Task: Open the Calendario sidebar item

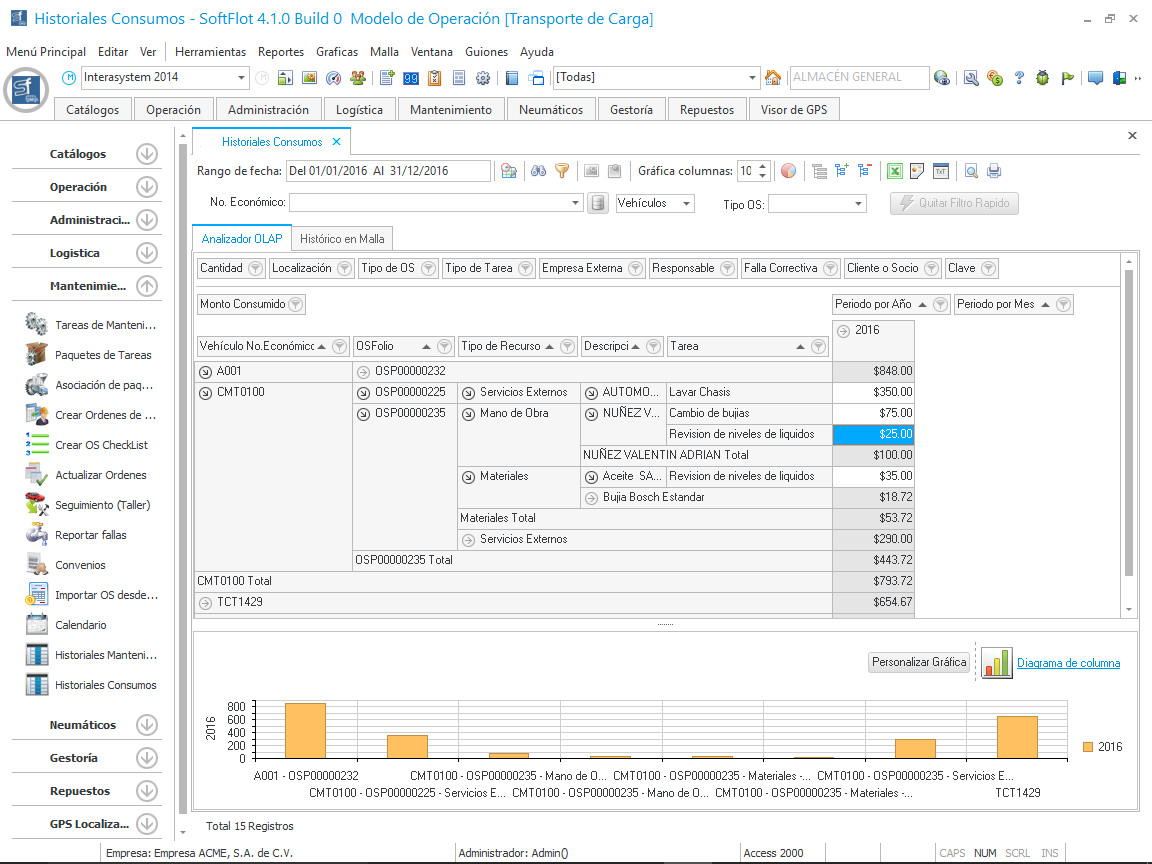Action: click(81, 625)
